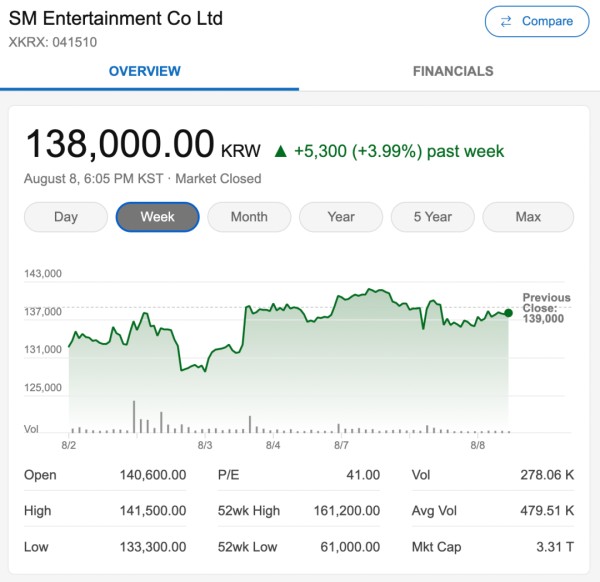Click the 8/3 date label on chart axis
Viewport: 600px width, 582px height.
(205, 445)
